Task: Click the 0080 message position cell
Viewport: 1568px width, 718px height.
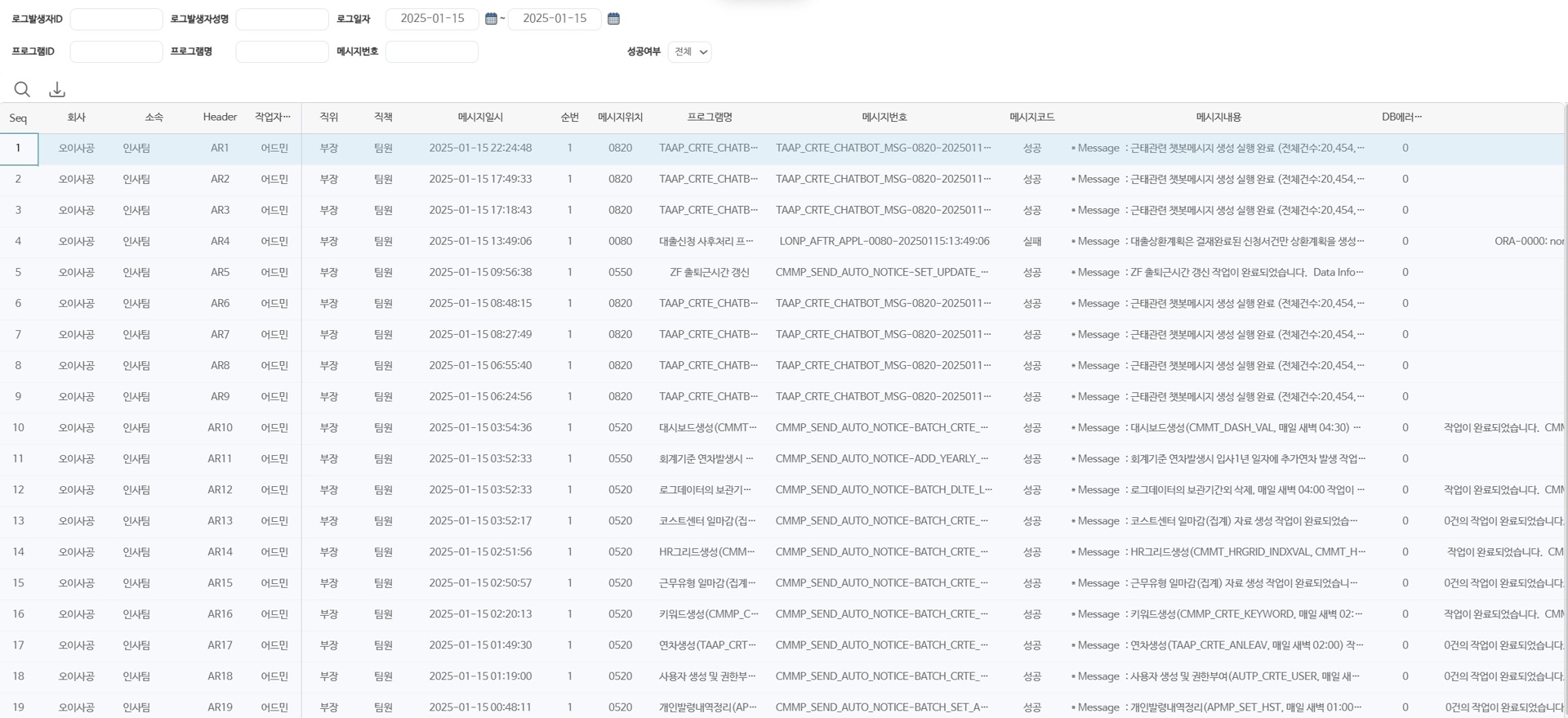Action: 621,242
